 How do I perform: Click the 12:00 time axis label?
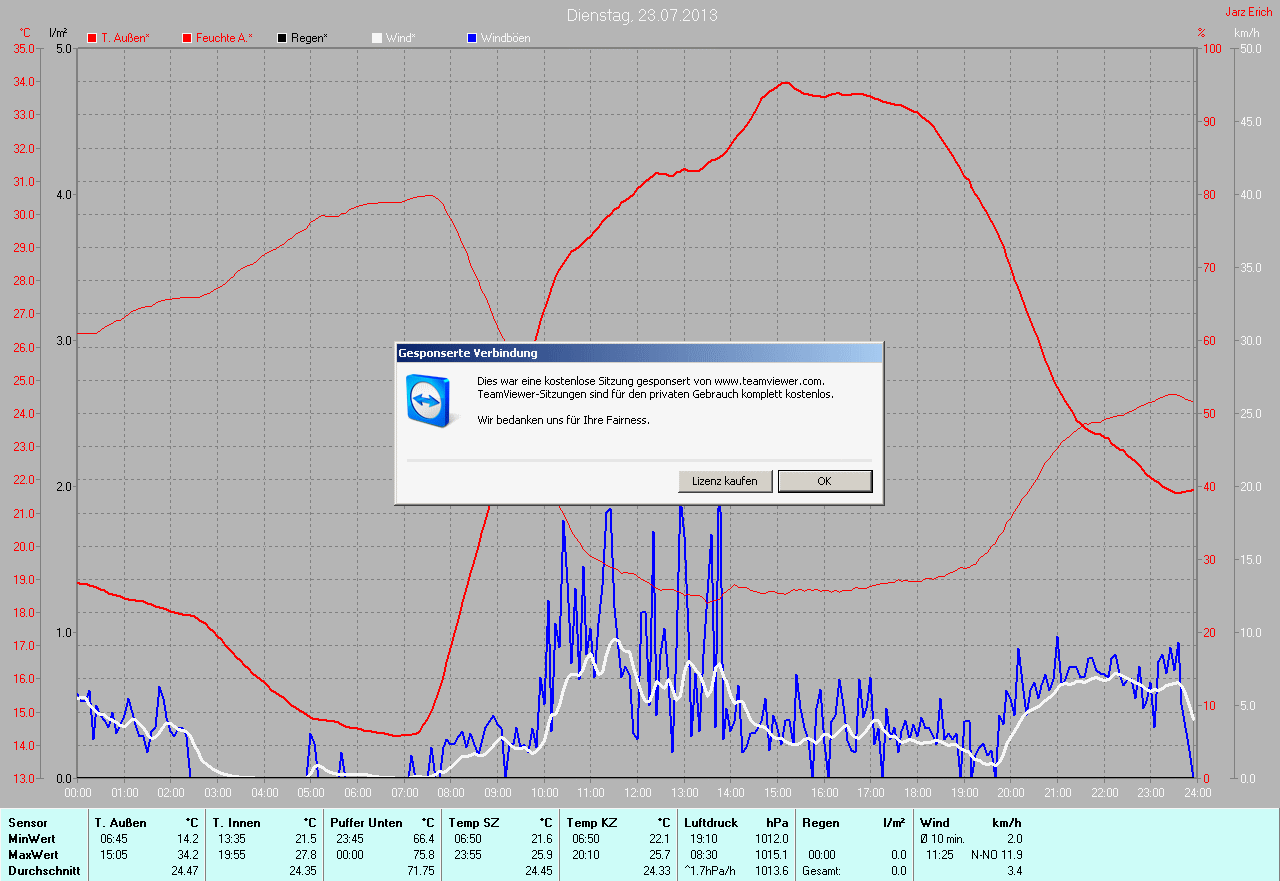click(x=637, y=793)
